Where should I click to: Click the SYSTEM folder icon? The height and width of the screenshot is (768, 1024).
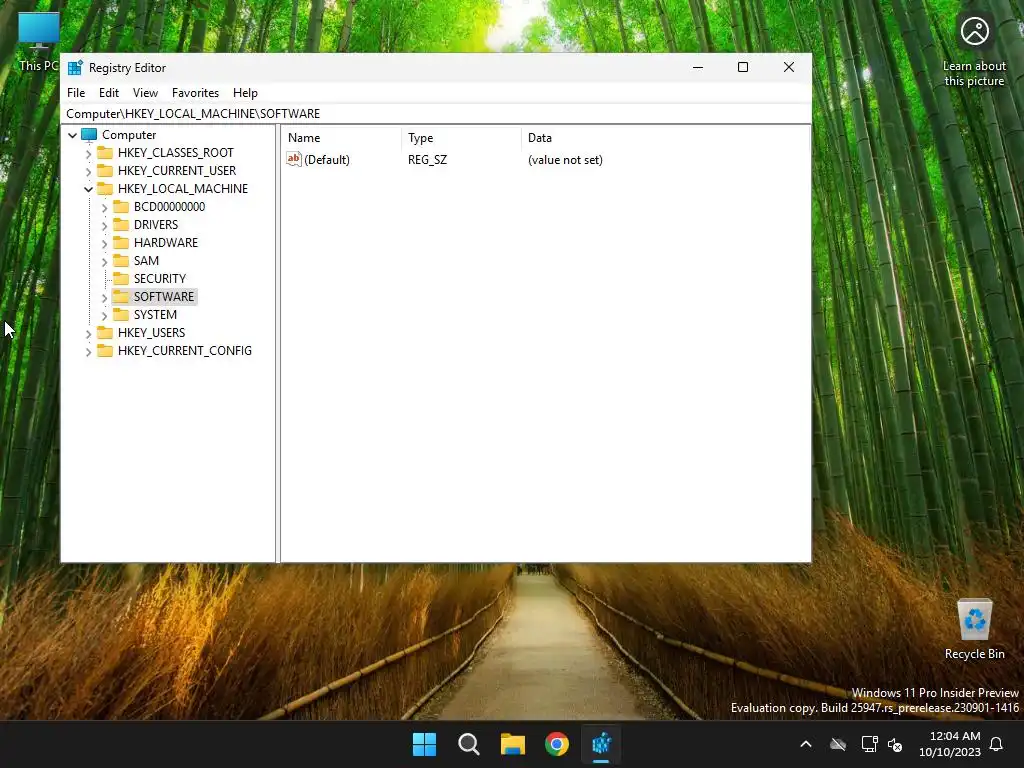[x=121, y=314]
